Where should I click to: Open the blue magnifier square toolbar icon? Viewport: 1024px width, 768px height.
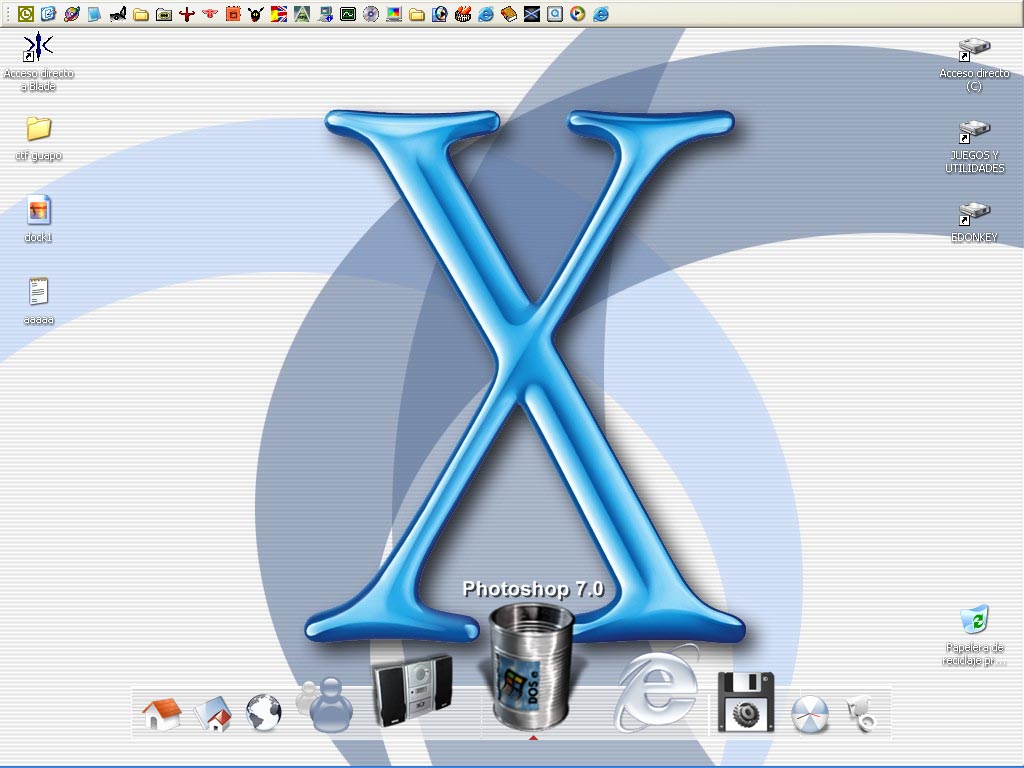click(554, 14)
